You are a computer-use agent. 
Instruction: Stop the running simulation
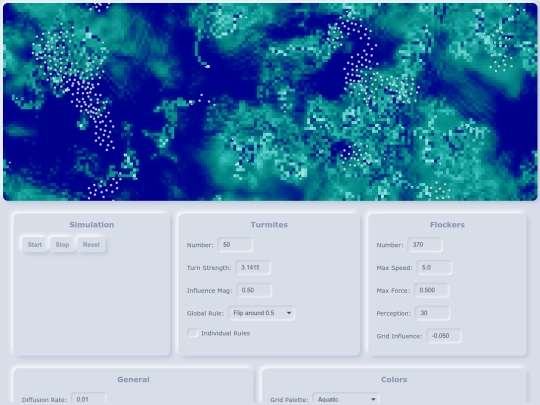(62, 245)
